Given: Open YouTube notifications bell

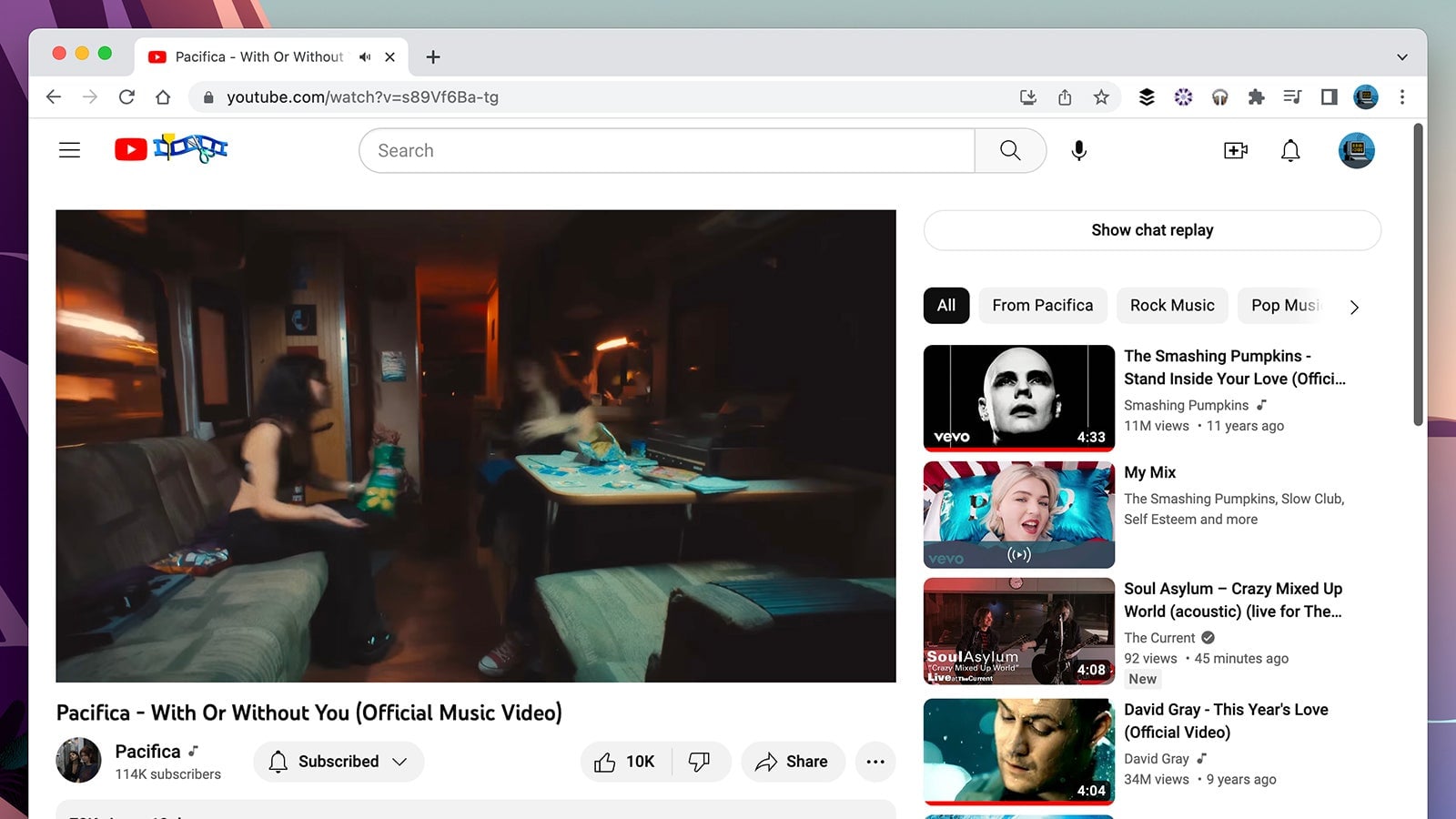Looking at the screenshot, I should (x=1291, y=150).
